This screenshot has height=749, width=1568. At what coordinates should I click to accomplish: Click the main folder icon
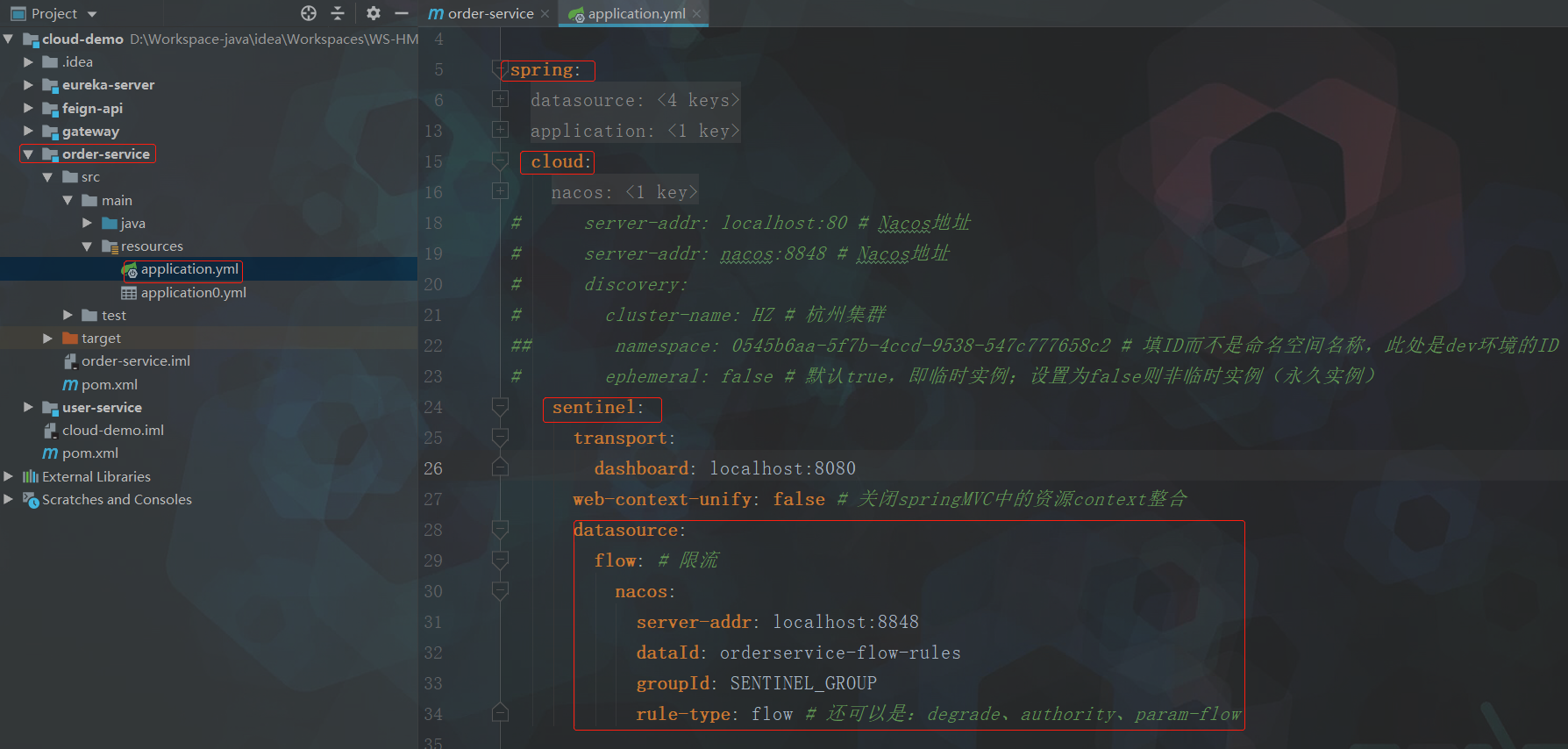pos(89,201)
